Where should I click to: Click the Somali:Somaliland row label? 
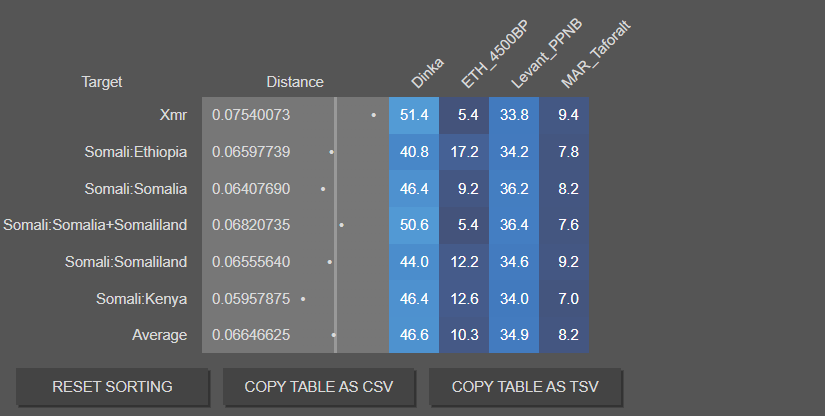pyautogui.click(x=126, y=262)
